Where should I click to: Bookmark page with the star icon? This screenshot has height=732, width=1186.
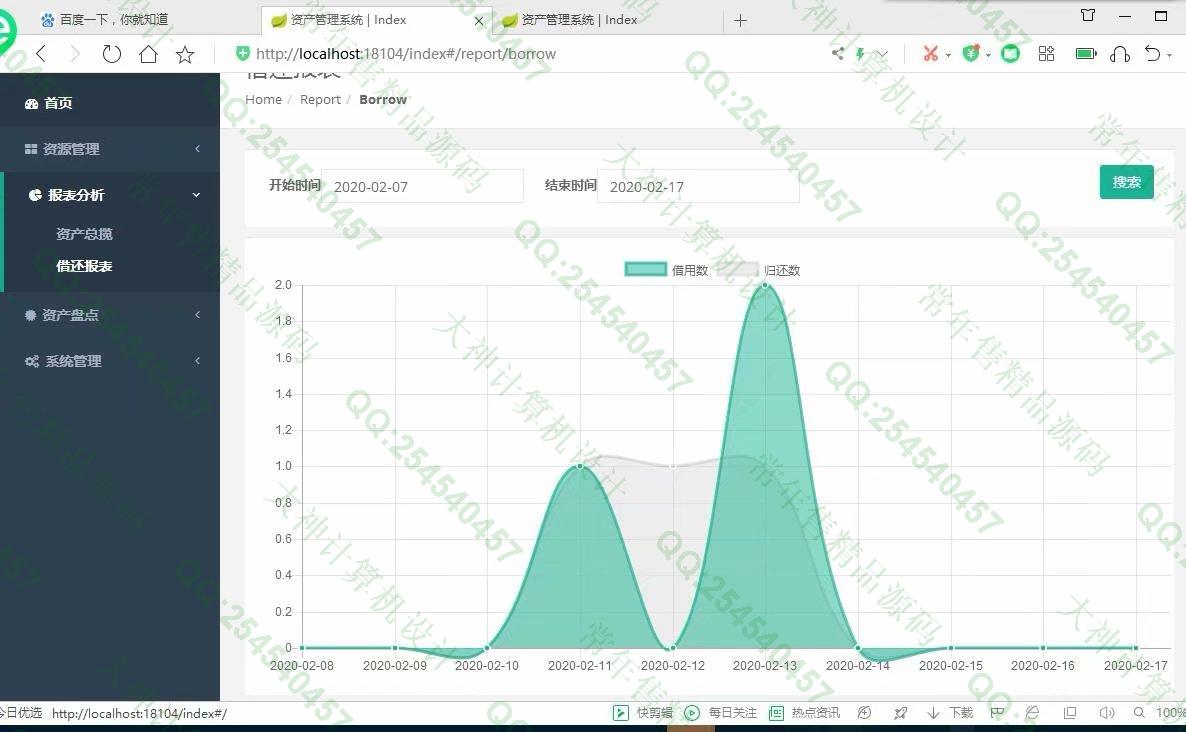tap(185, 54)
